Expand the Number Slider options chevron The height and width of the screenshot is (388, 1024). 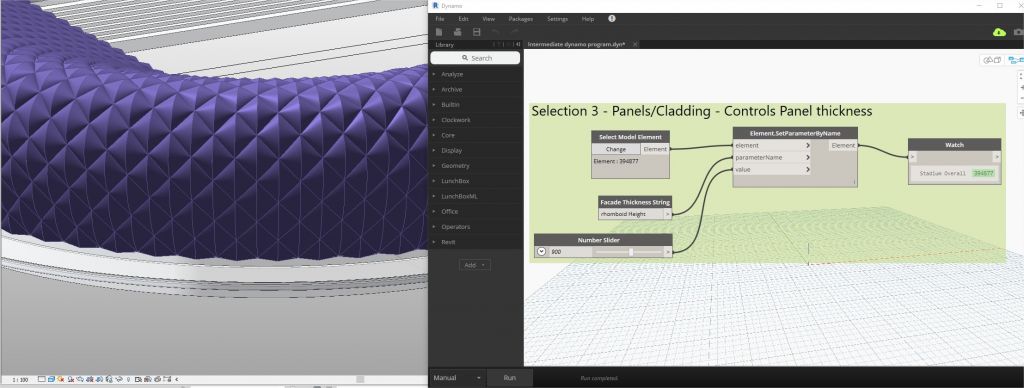tap(541, 251)
